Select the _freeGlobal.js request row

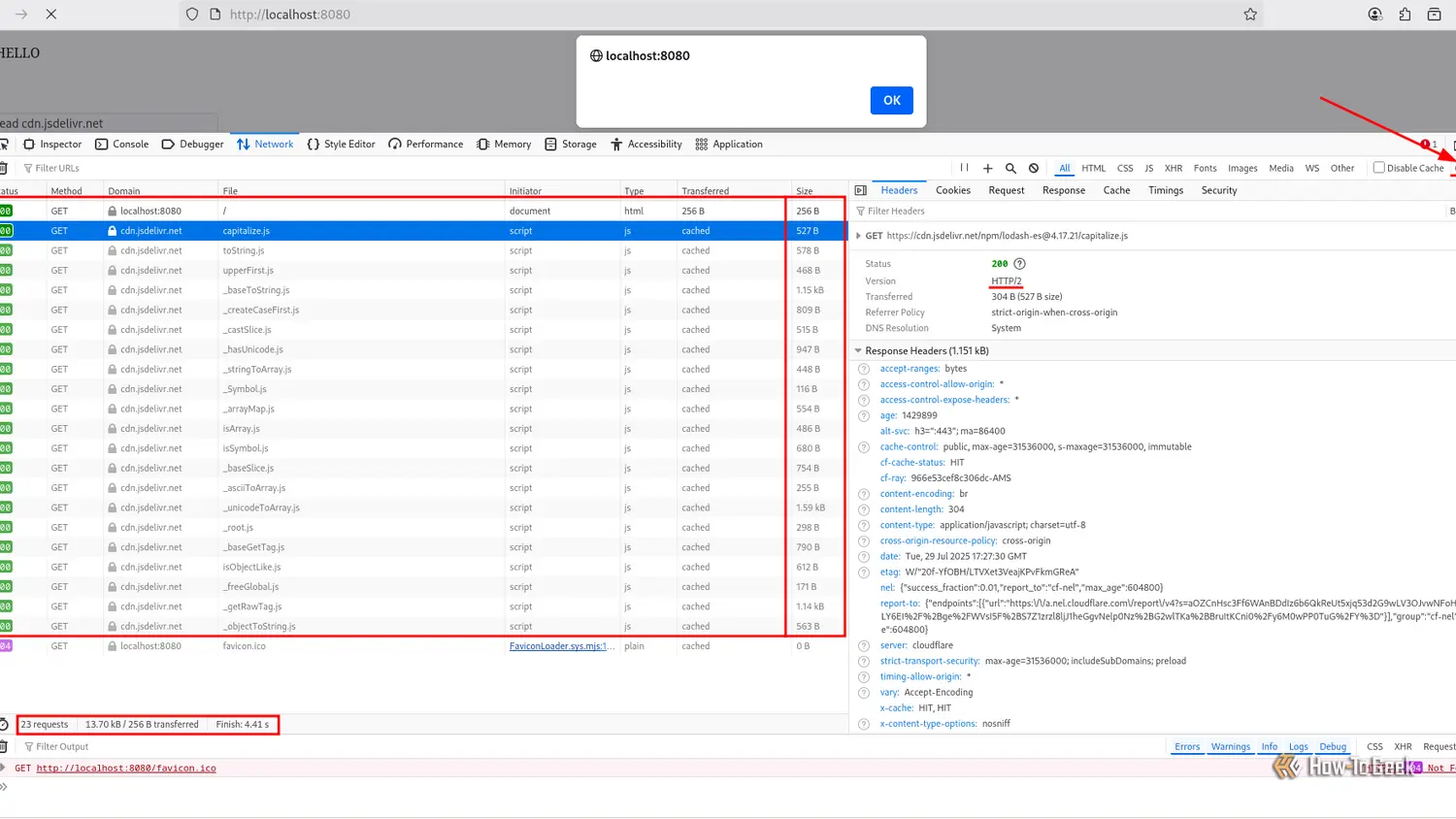pos(422,587)
